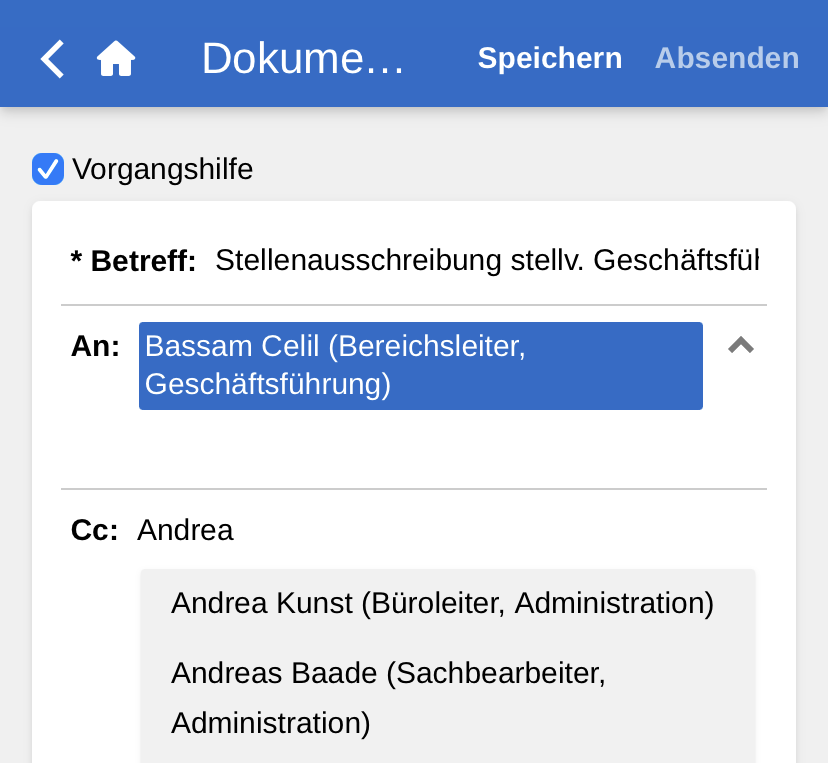This screenshot has height=763, width=828.
Task: Open the home screen via house icon
Action: coord(116,59)
